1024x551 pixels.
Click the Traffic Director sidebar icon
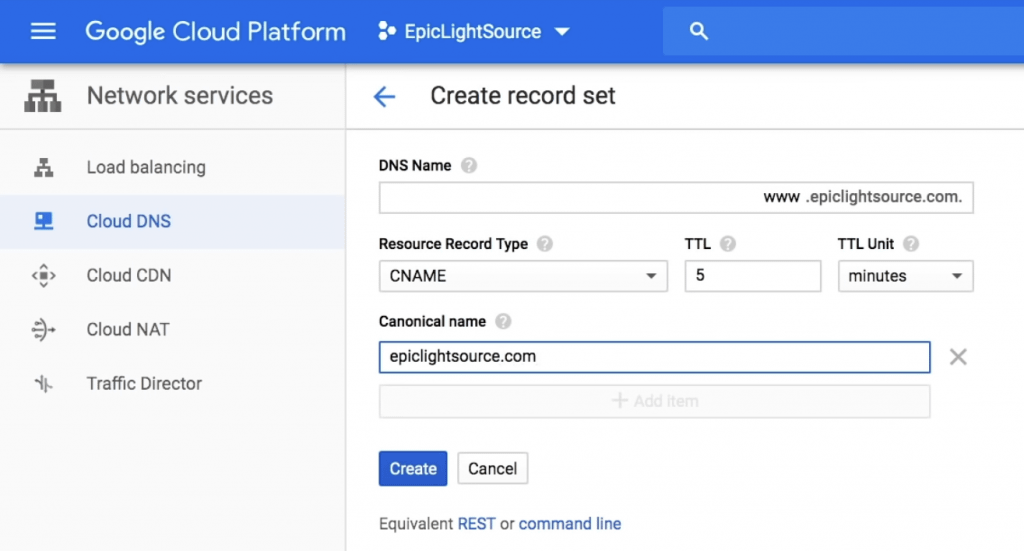click(44, 384)
